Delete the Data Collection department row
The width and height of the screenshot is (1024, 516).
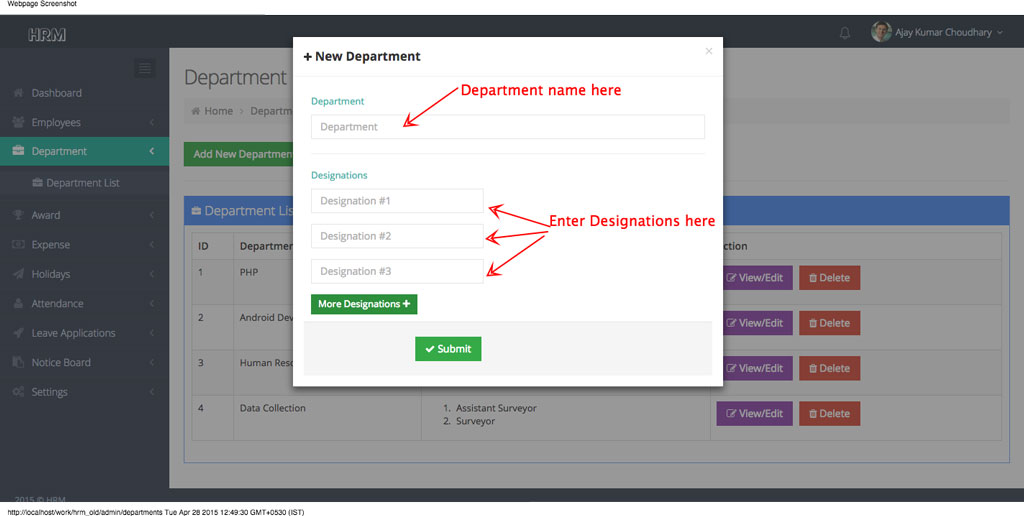click(x=829, y=413)
